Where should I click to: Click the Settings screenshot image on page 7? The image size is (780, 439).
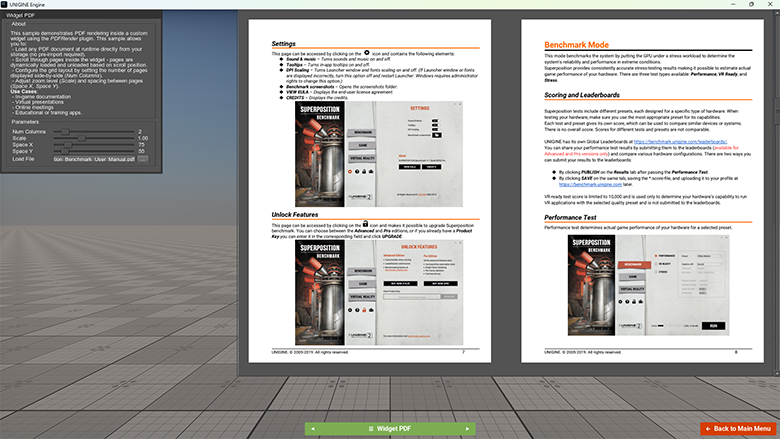click(379, 154)
